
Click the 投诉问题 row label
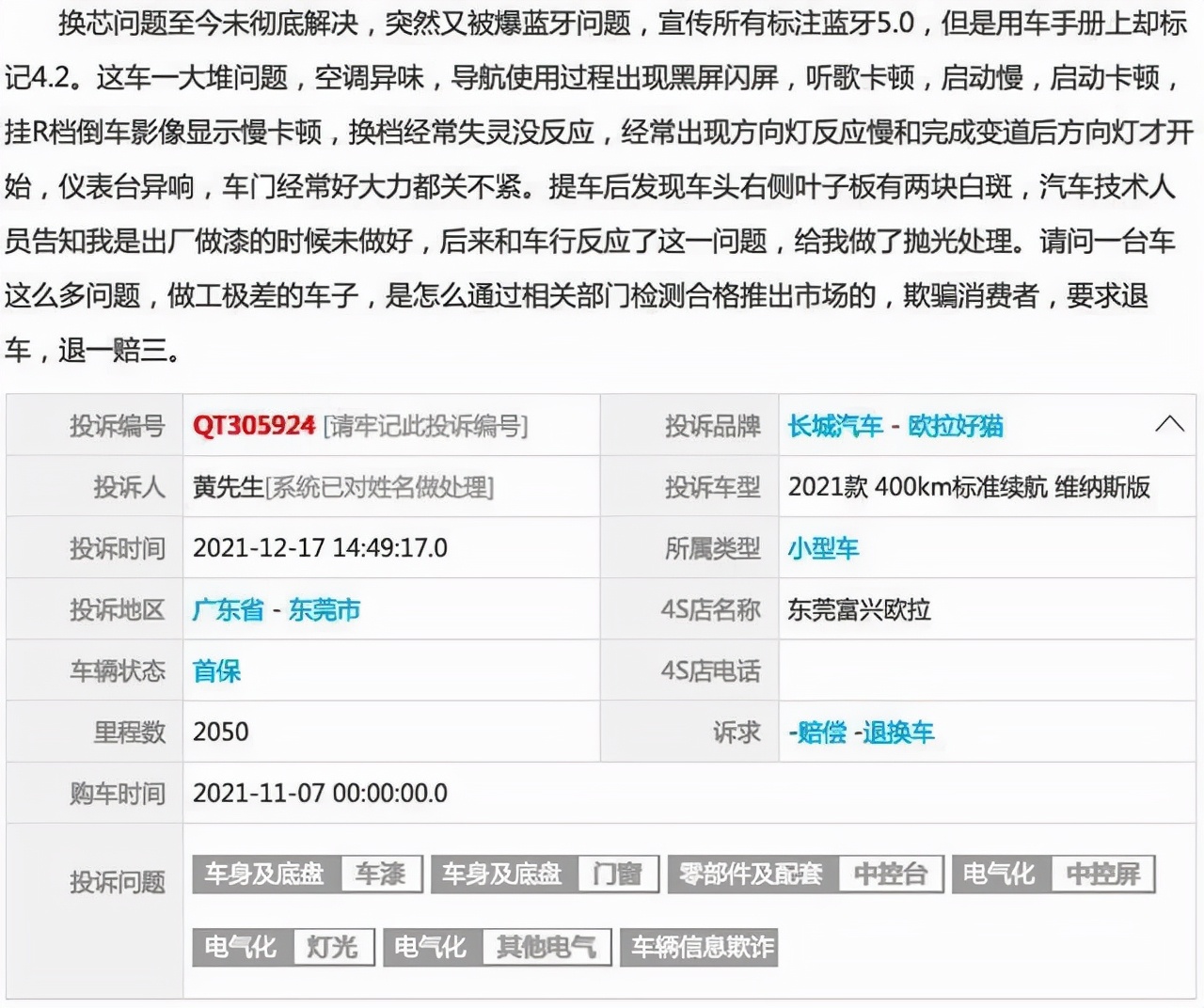tap(117, 882)
